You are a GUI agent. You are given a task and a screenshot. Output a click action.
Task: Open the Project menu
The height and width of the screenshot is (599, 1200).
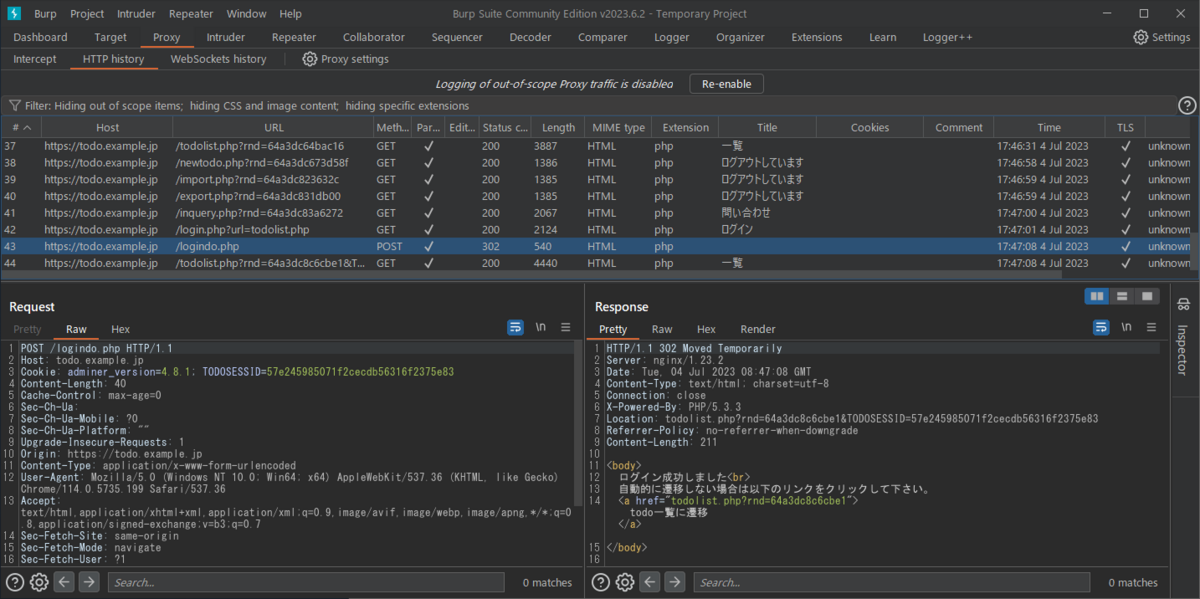[x=87, y=14]
